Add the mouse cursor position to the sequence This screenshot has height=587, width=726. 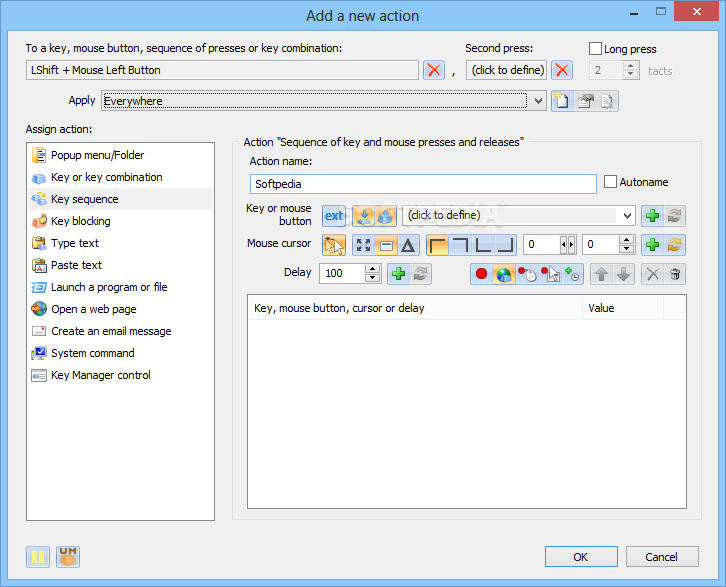tap(652, 245)
